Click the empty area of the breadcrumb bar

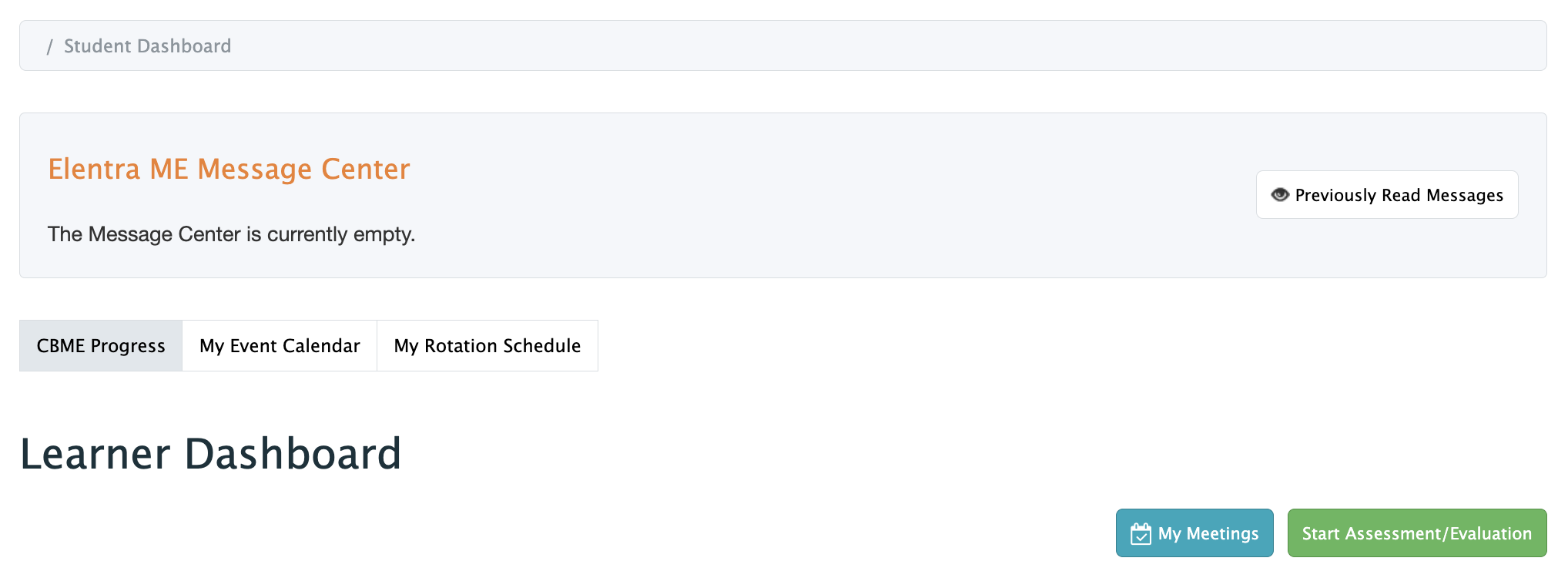click(847, 46)
